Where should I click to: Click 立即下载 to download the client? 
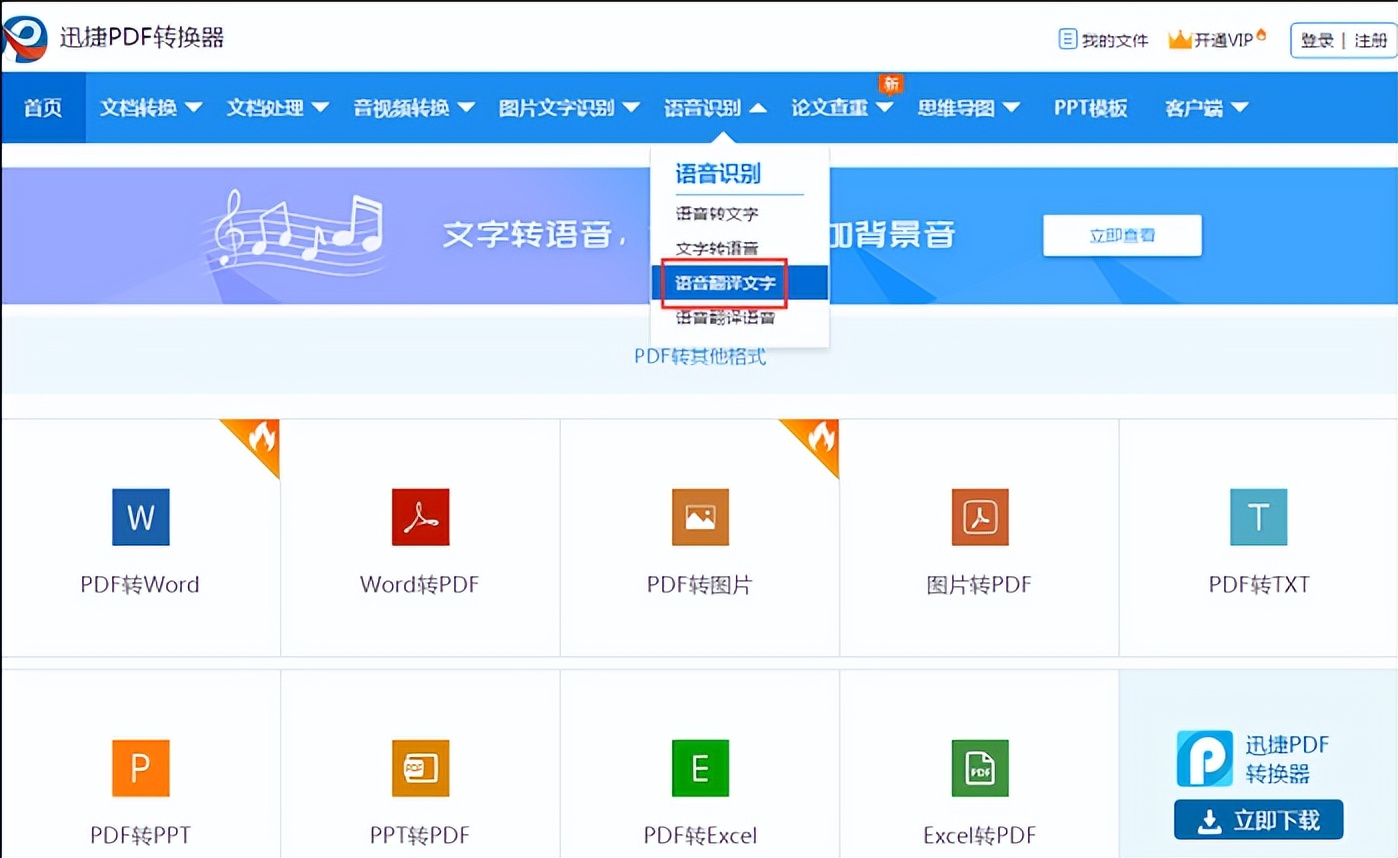(1258, 819)
